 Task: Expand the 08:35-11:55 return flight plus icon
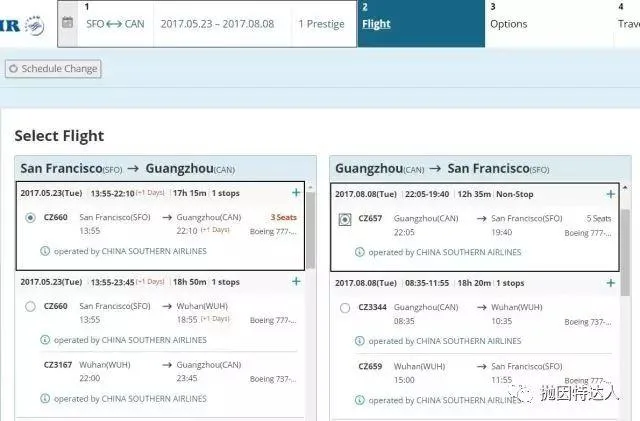tap(611, 283)
